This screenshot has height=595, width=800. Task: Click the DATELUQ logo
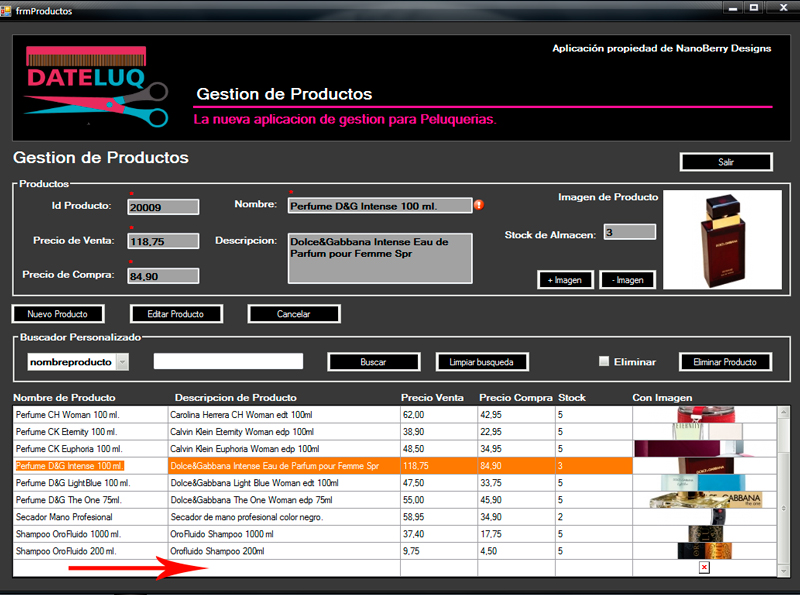pyautogui.click(x=95, y=87)
